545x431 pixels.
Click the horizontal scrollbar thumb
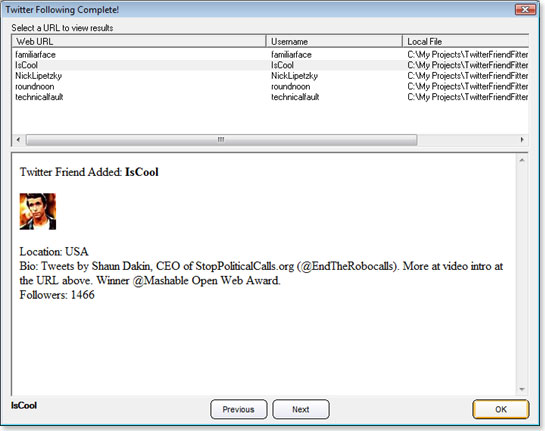tap(221, 140)
